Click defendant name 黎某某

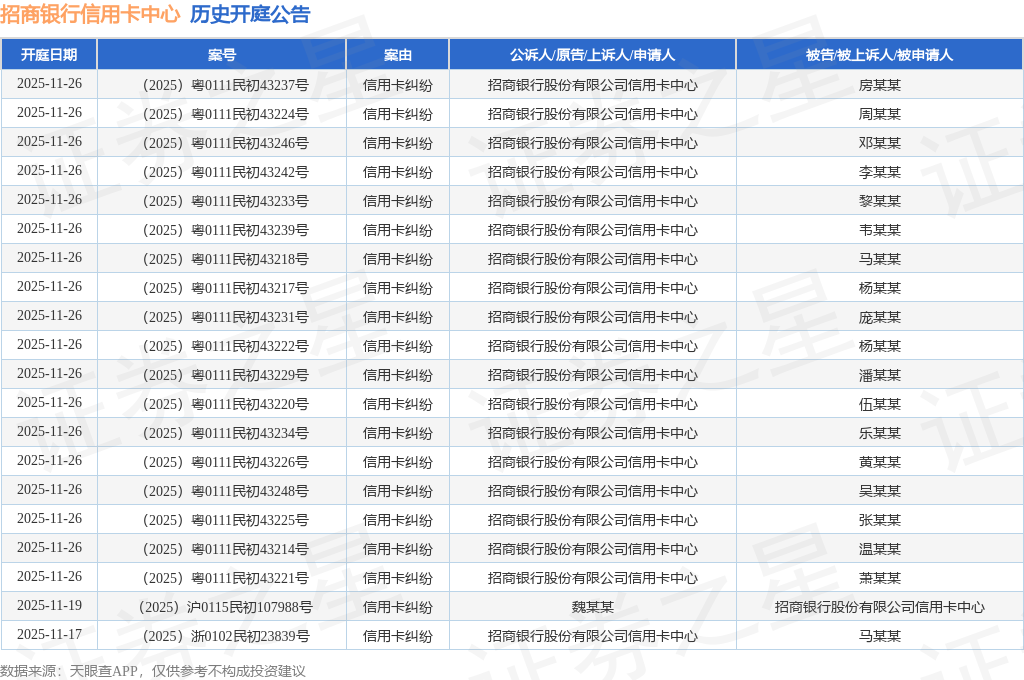(880, 201)
